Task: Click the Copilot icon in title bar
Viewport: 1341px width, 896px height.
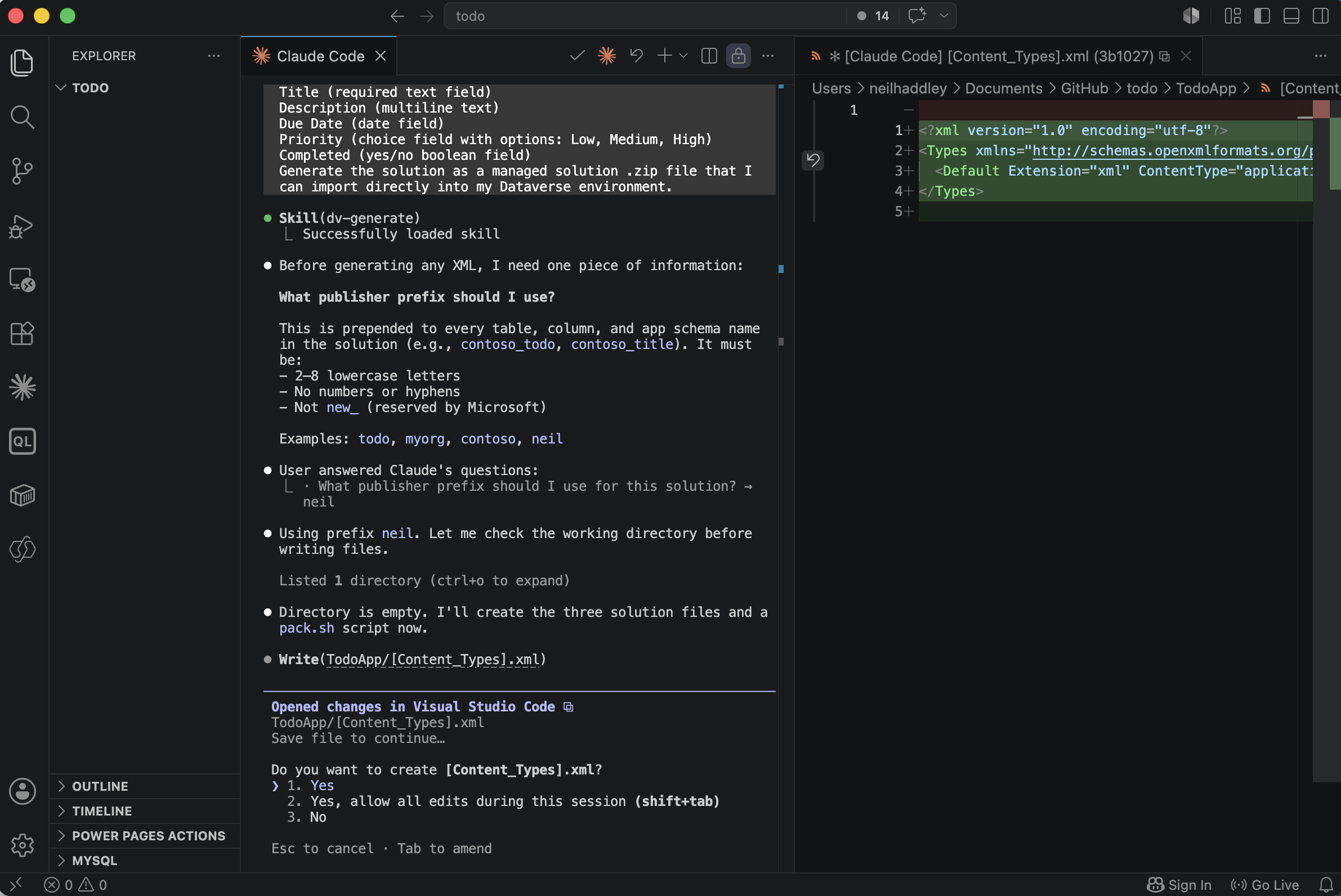Action: point(1191,15)
